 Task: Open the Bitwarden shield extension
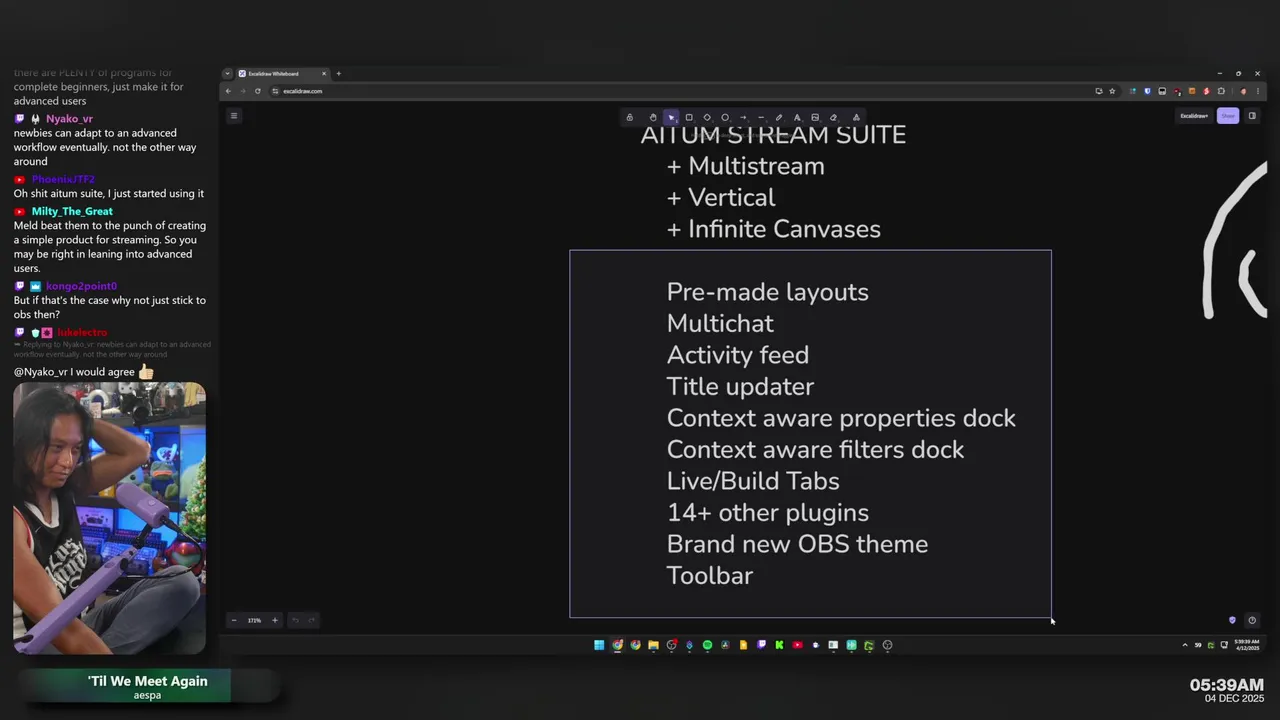pyautogui.click(x=1147, y=91)
